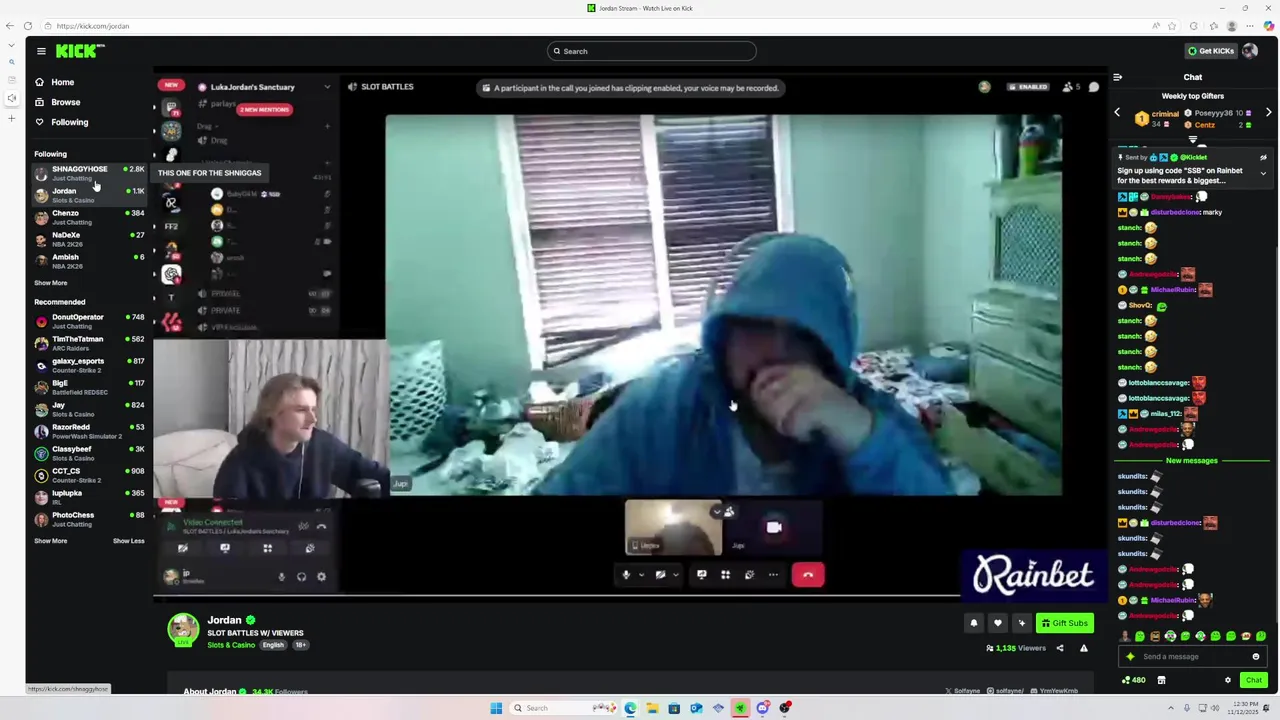Open Chenzo channel in Following list
Image resolution: width=1280 pixels, height=720 pixels.
[x=90, y=217]
